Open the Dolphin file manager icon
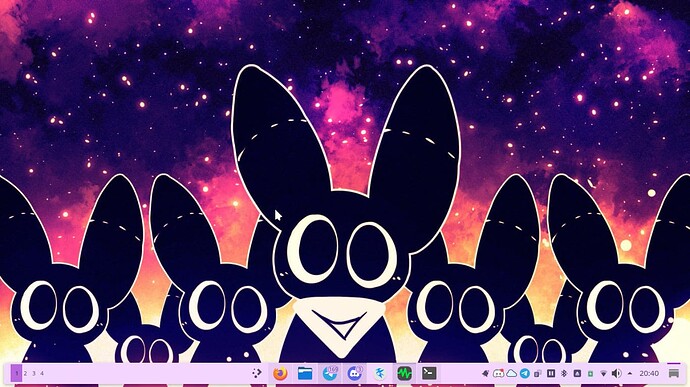Screen dimensions: 690x387 pos(305,373)
